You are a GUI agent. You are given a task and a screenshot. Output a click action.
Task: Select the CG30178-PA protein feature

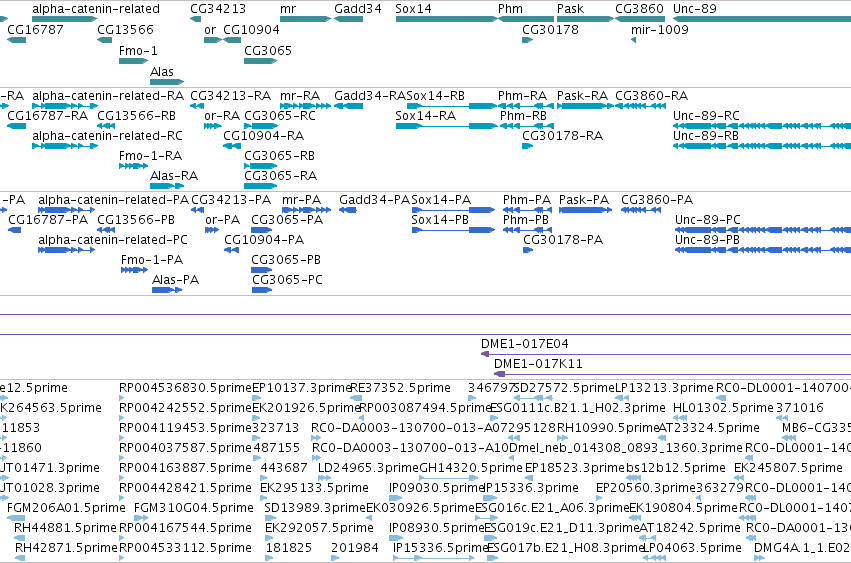point(528,250)
